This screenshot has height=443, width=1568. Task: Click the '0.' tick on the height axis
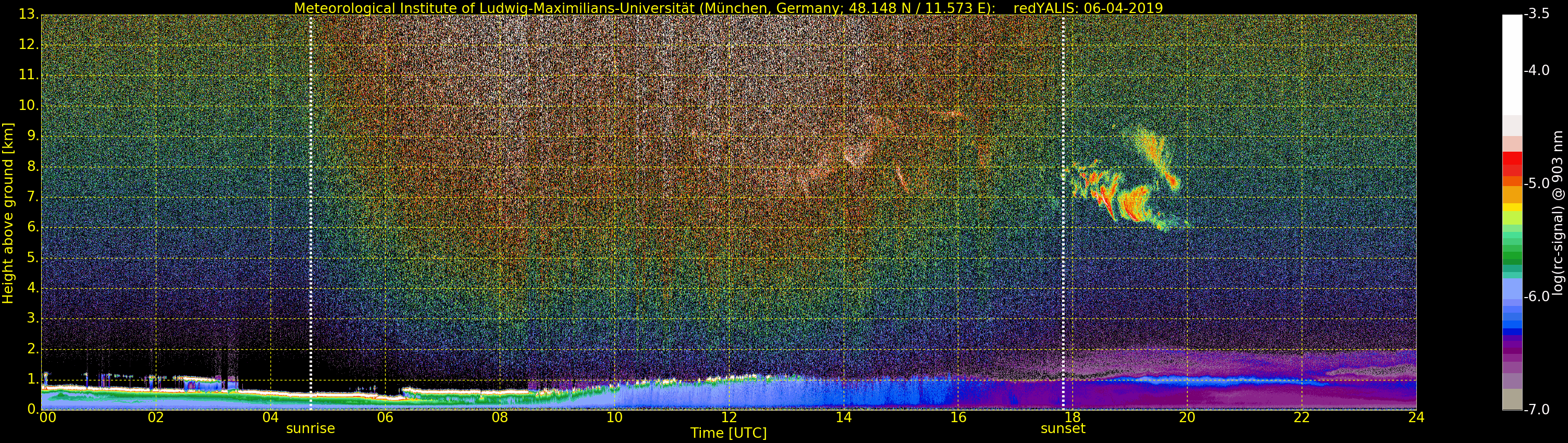[x=33, y=410]
